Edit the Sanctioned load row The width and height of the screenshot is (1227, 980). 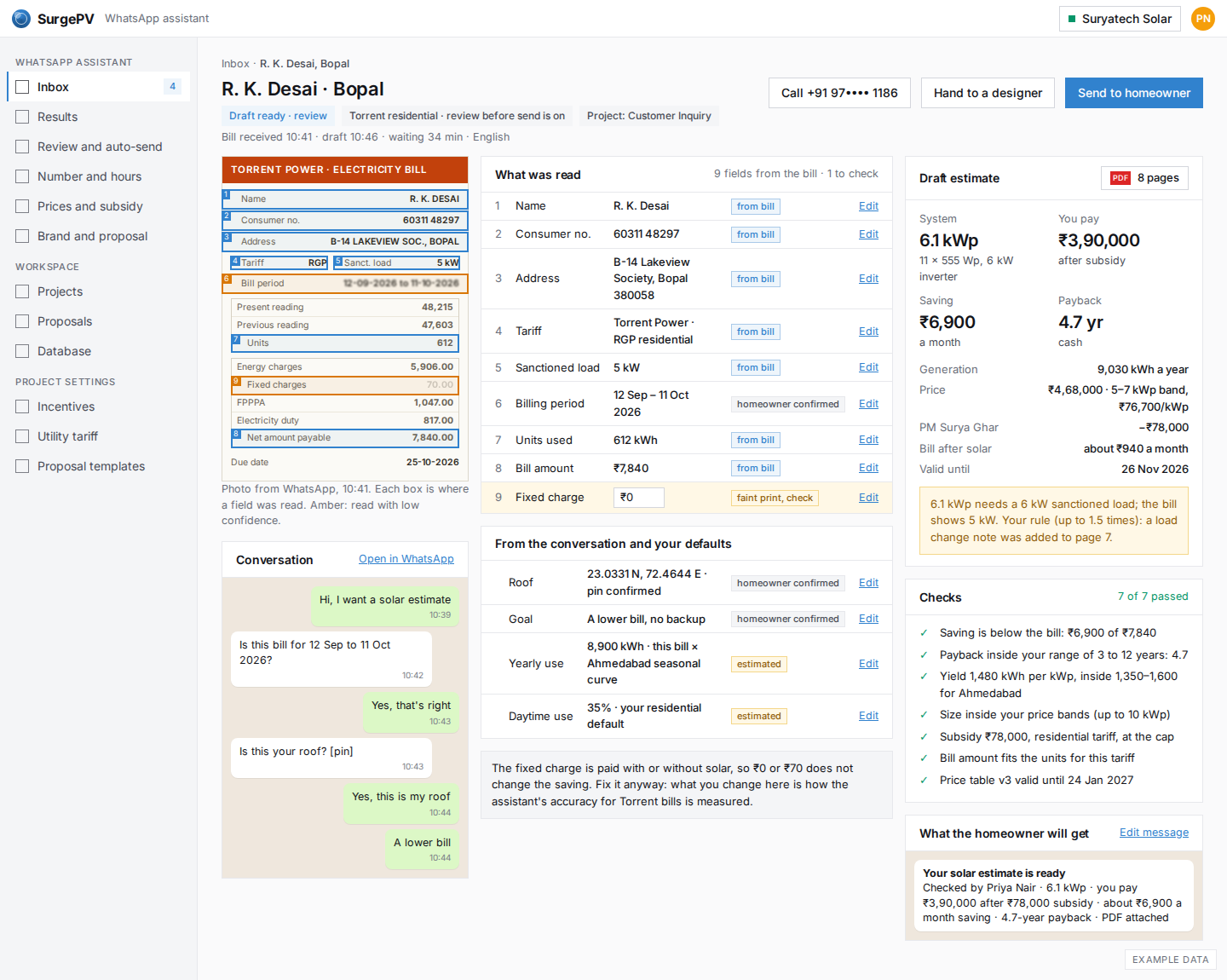click(x=868, y=367)
